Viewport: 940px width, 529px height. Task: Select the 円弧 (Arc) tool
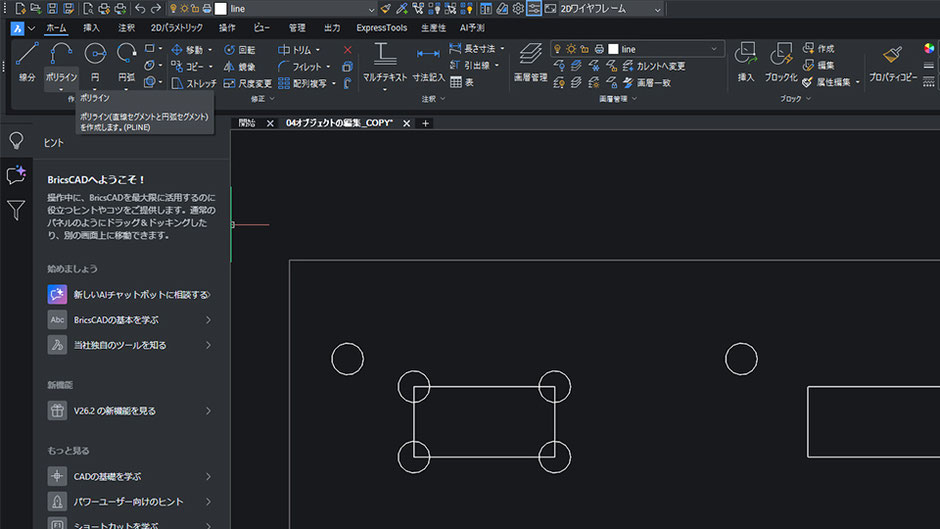click(126, 61)
